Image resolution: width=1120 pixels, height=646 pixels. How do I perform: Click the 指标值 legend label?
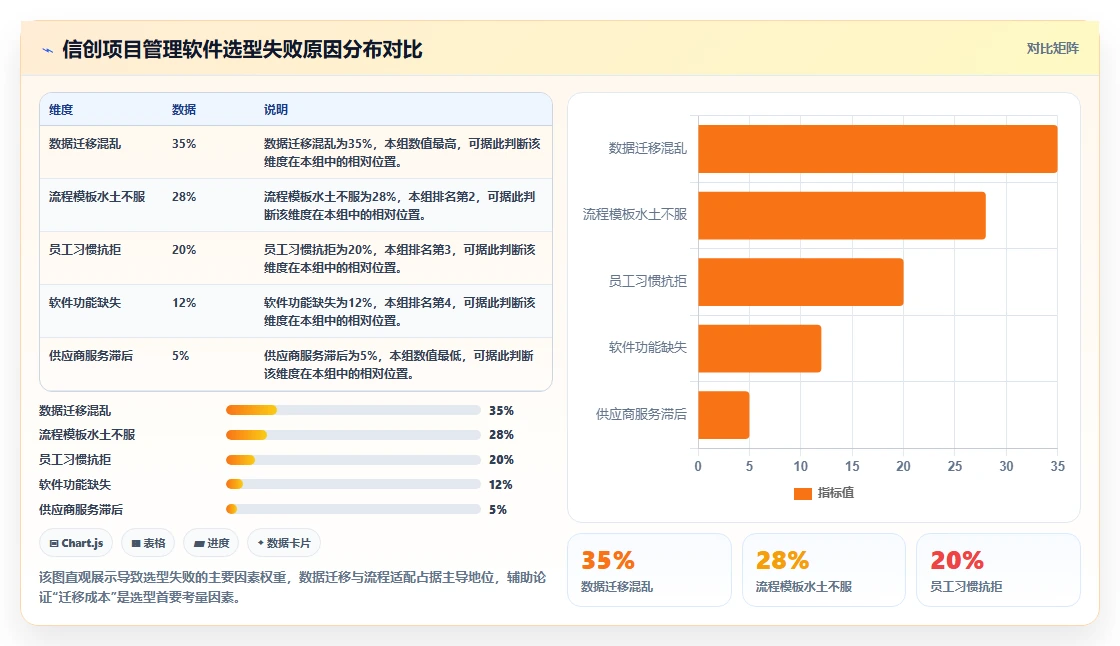pos(836,493)
